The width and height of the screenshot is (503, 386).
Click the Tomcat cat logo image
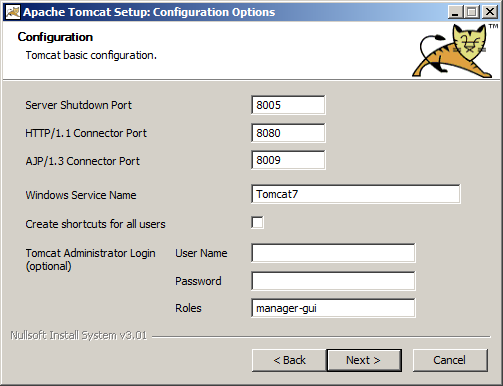coord(455,51)
